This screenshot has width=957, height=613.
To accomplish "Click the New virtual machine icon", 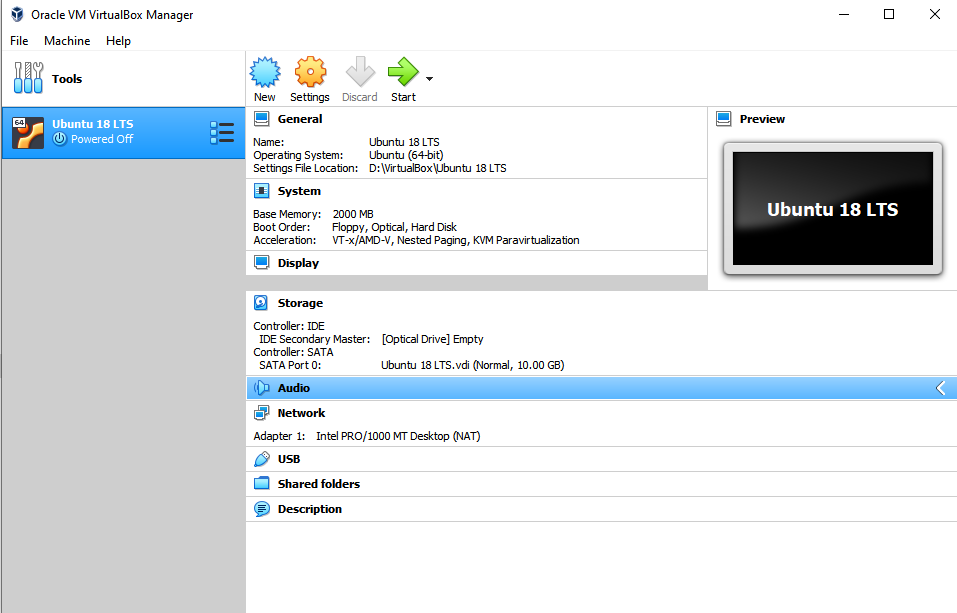I will coord(265,72).
